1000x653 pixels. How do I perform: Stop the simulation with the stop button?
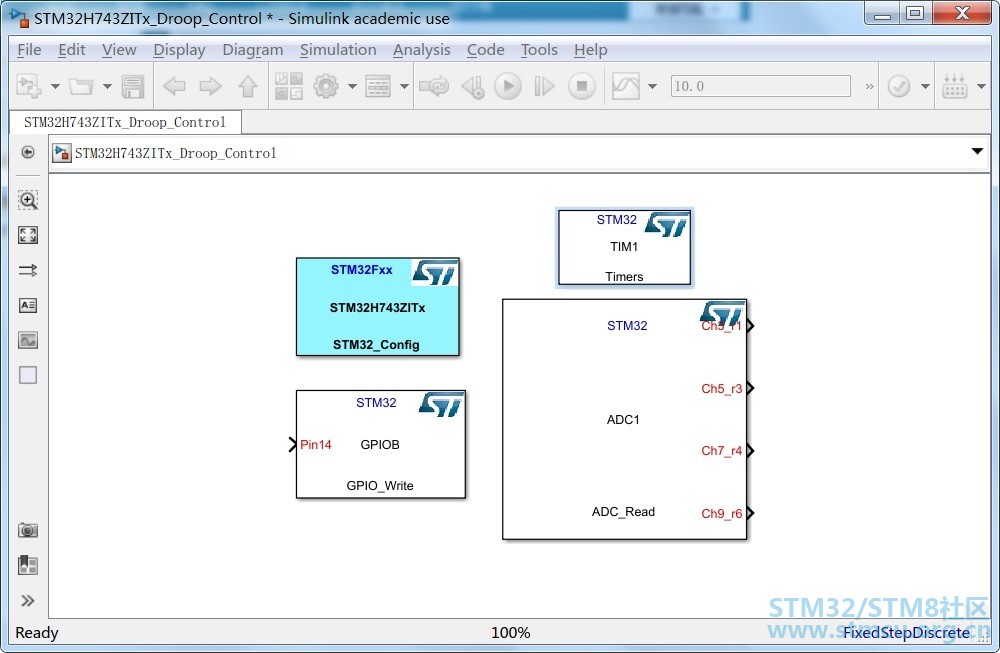click(582, 86)
